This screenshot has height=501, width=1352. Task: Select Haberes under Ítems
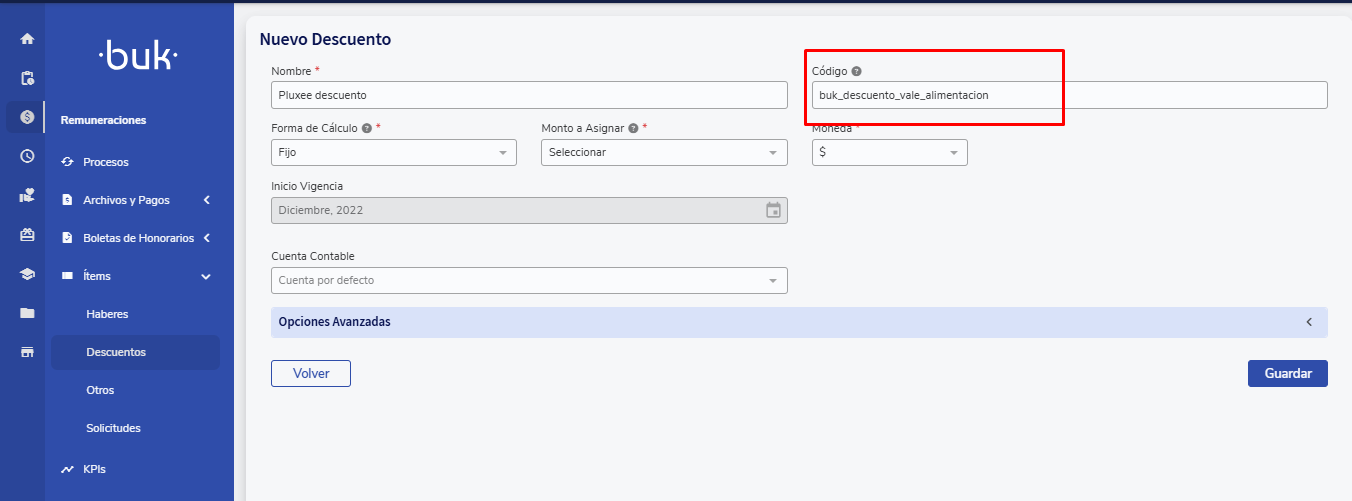point(107,314)
